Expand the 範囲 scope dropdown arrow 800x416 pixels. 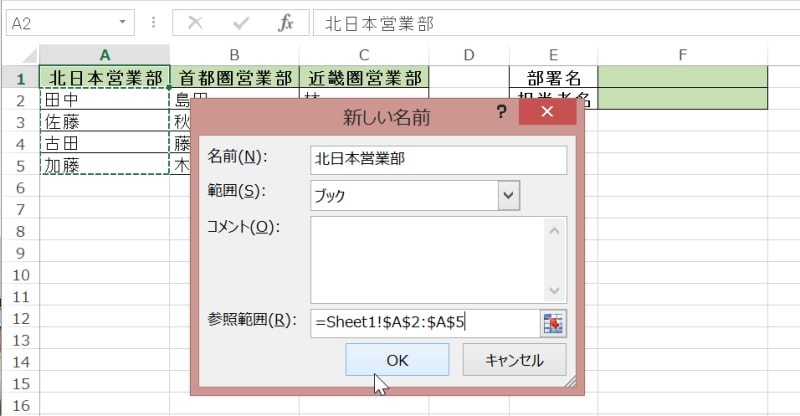509,195
